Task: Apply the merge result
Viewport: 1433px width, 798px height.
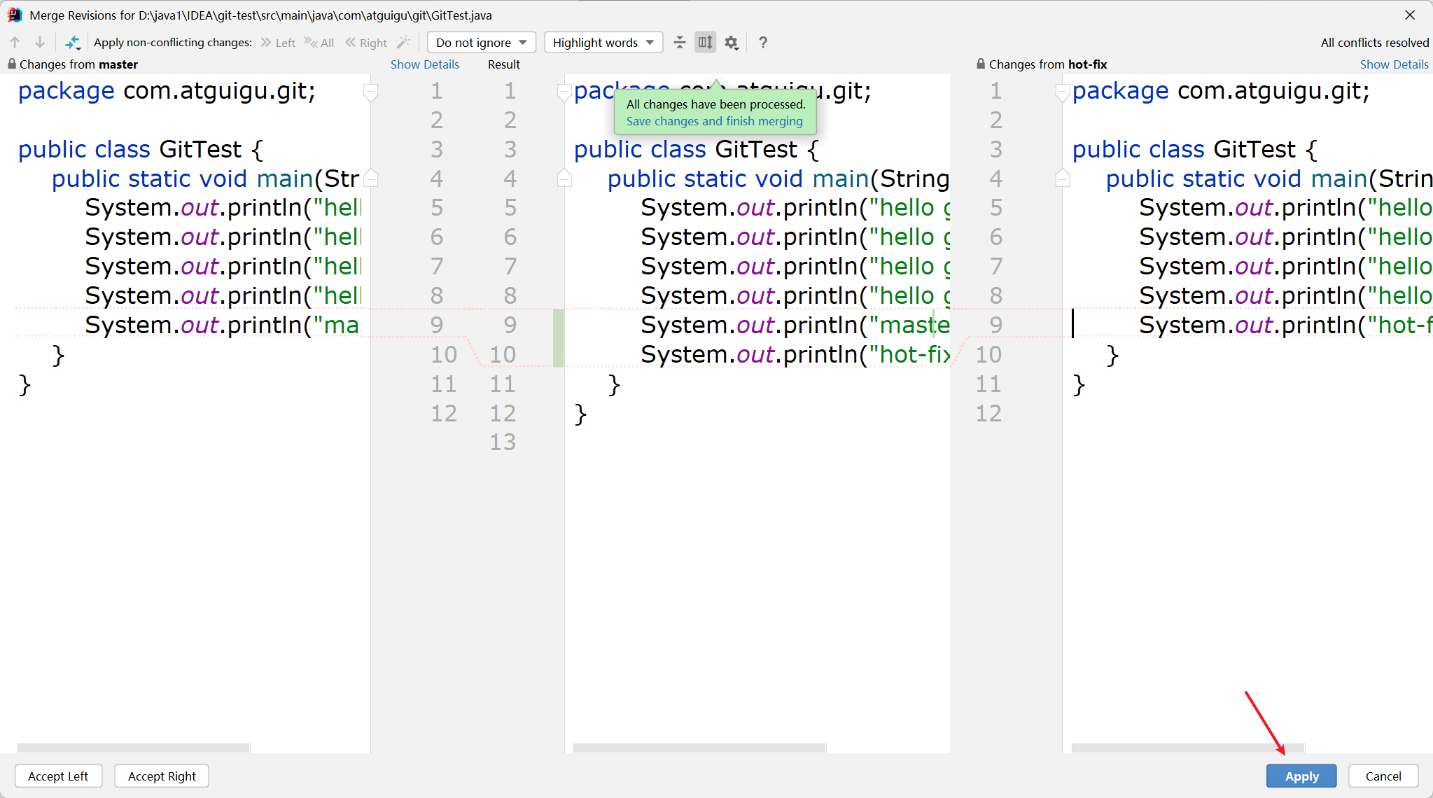Action: (1301, 776)
